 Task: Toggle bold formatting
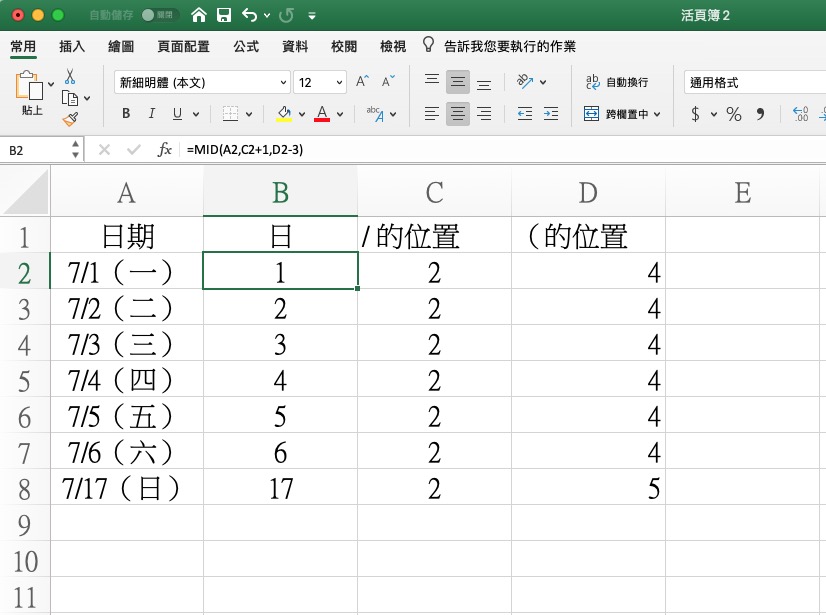(x=126, y=113)
